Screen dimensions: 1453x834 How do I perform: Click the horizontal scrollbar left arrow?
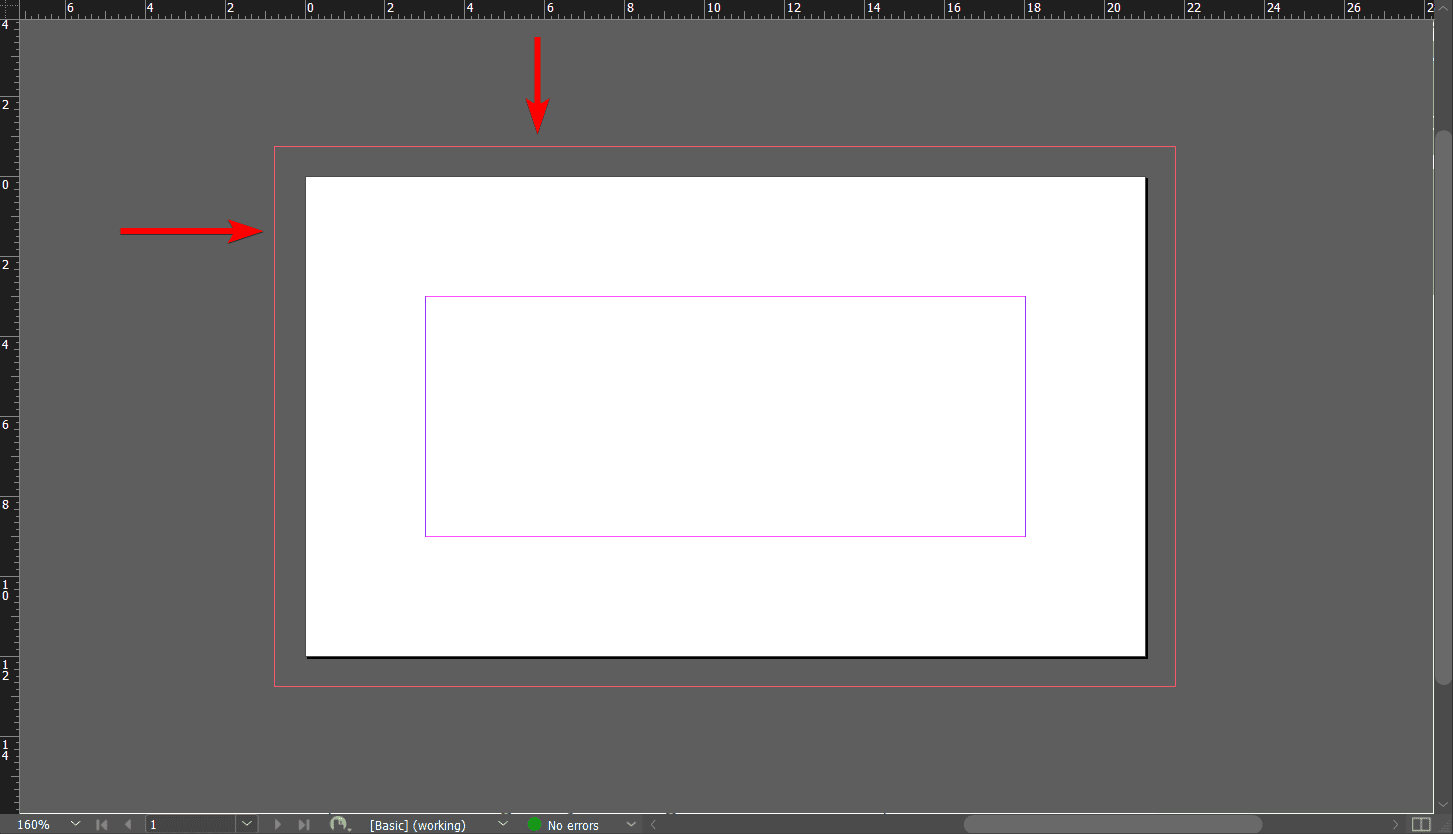[653, 825]
